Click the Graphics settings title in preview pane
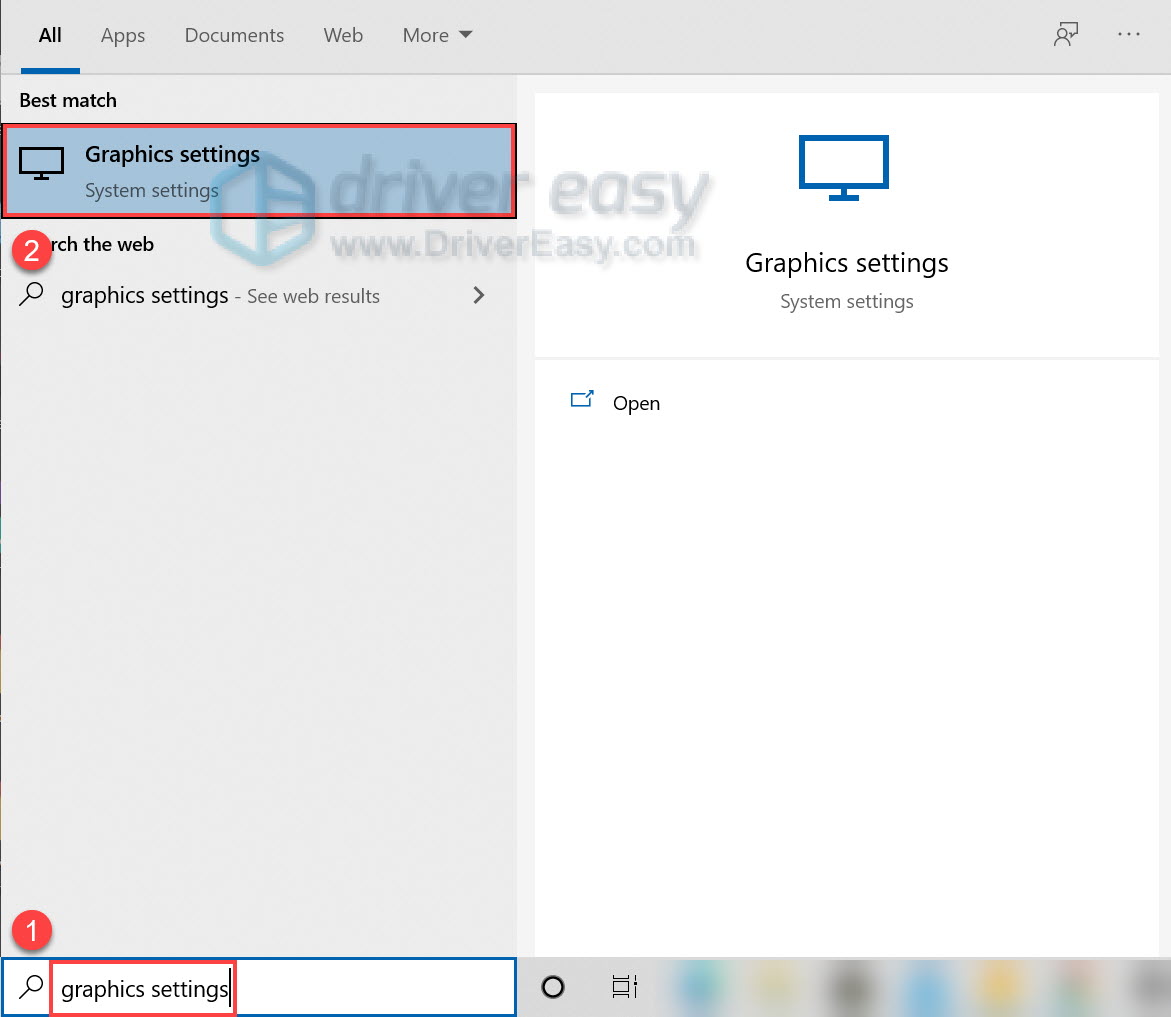 [x=847, y=263]
